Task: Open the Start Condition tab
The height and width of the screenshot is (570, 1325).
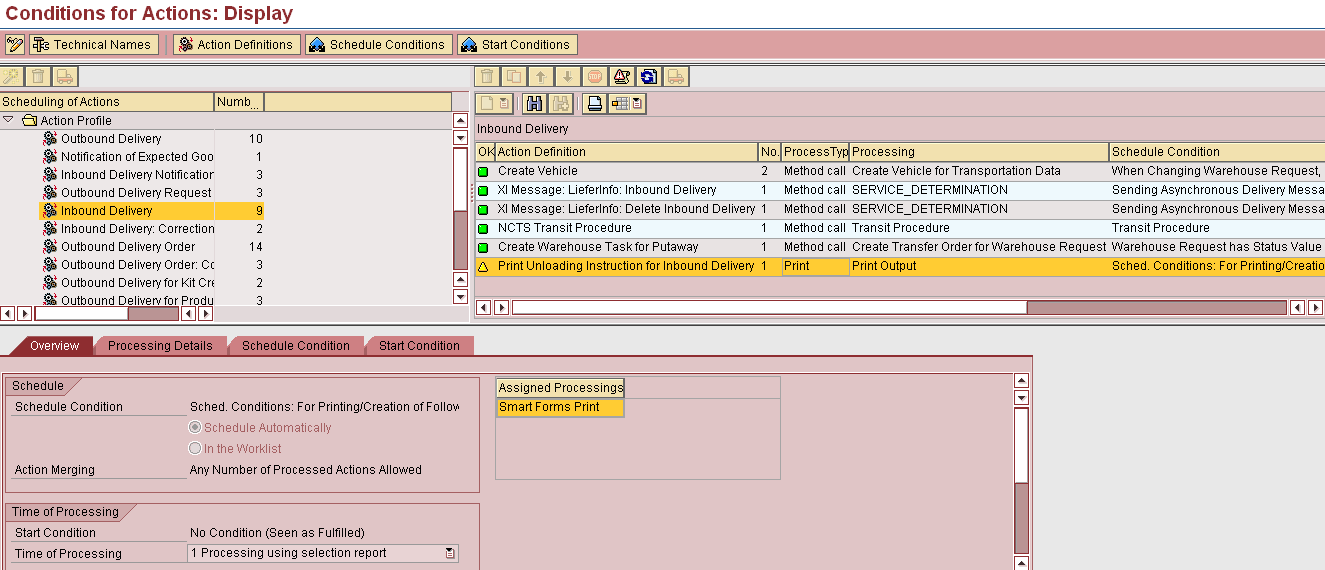Action: click(419, 346)
